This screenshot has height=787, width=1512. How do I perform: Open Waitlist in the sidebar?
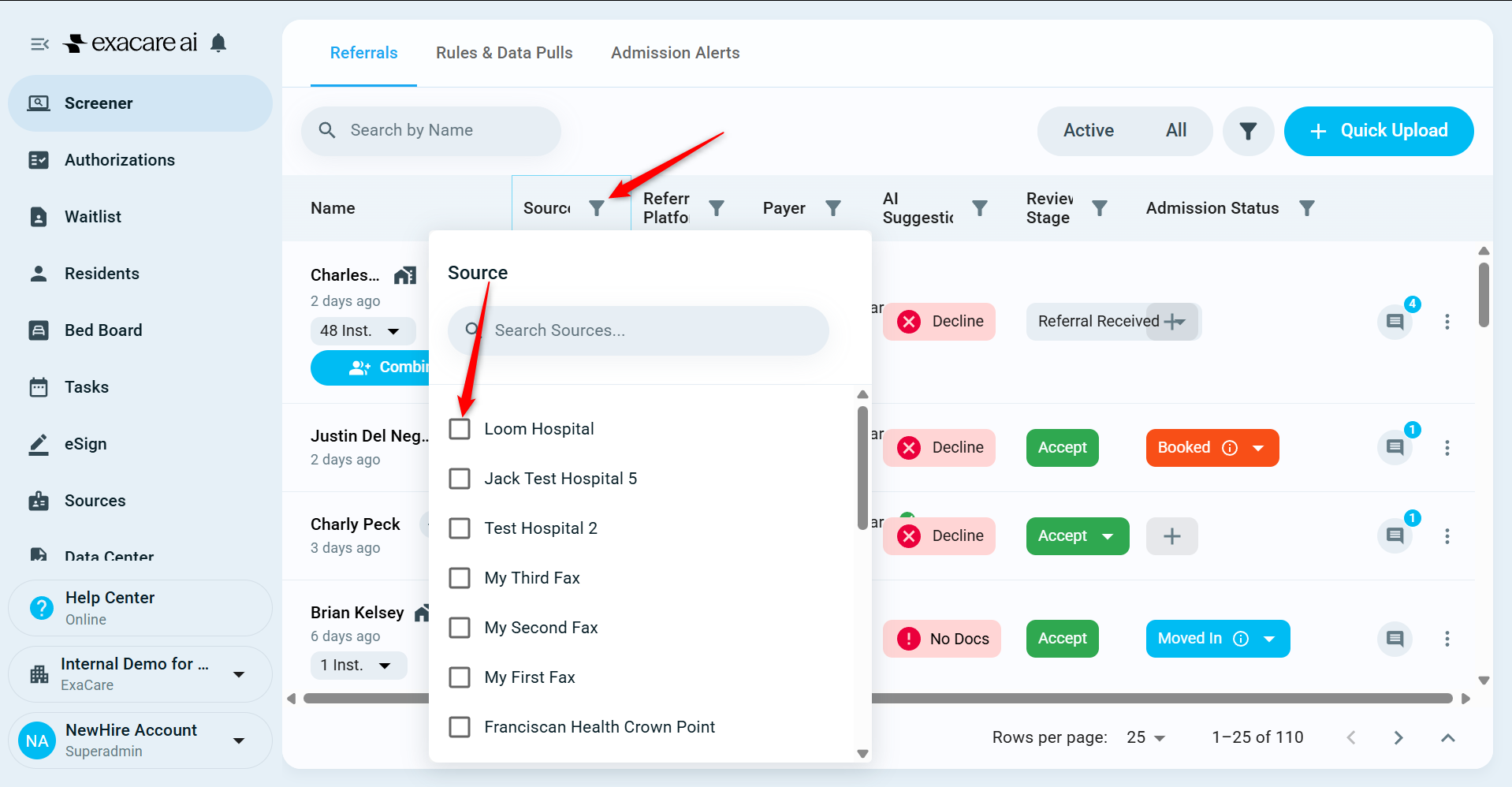(x=140, y=217)
